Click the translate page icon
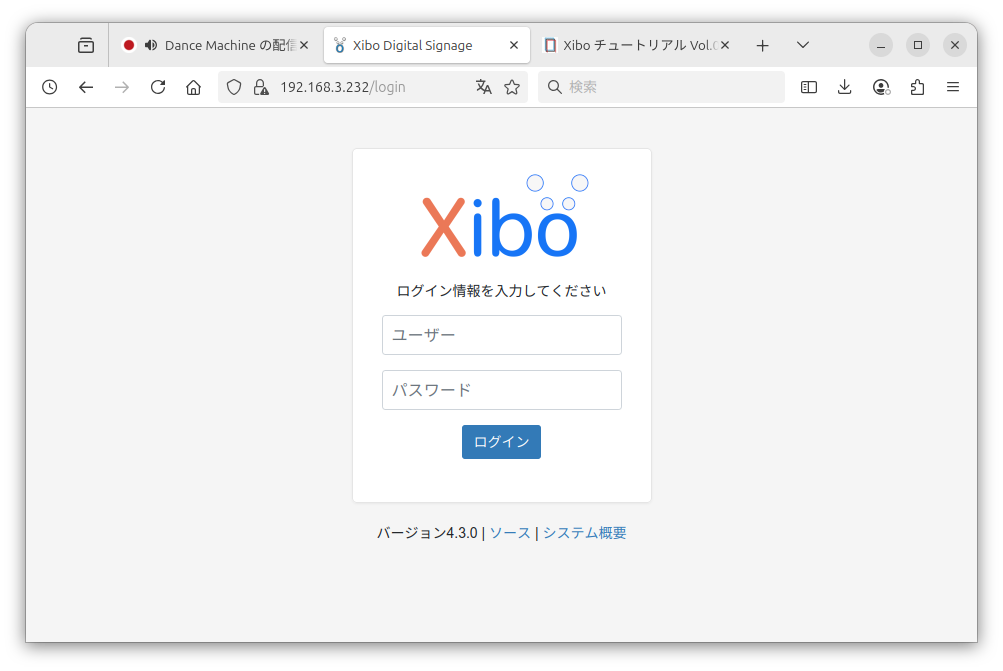This screenshot has height=671, width=1003. (x=484, y=87)
